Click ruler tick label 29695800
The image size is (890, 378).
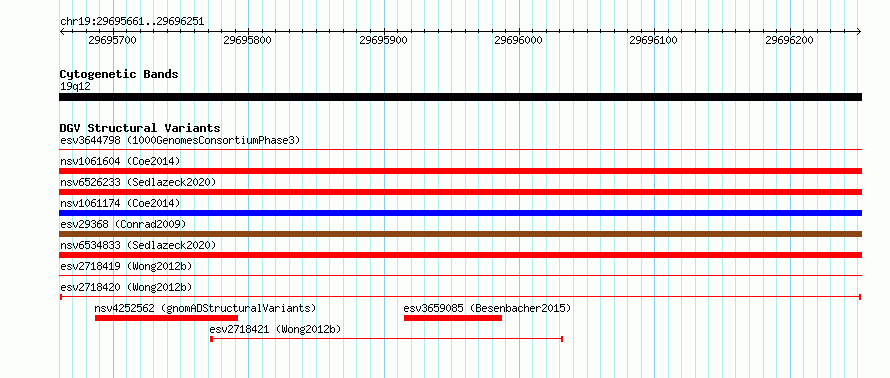(247, 40)
